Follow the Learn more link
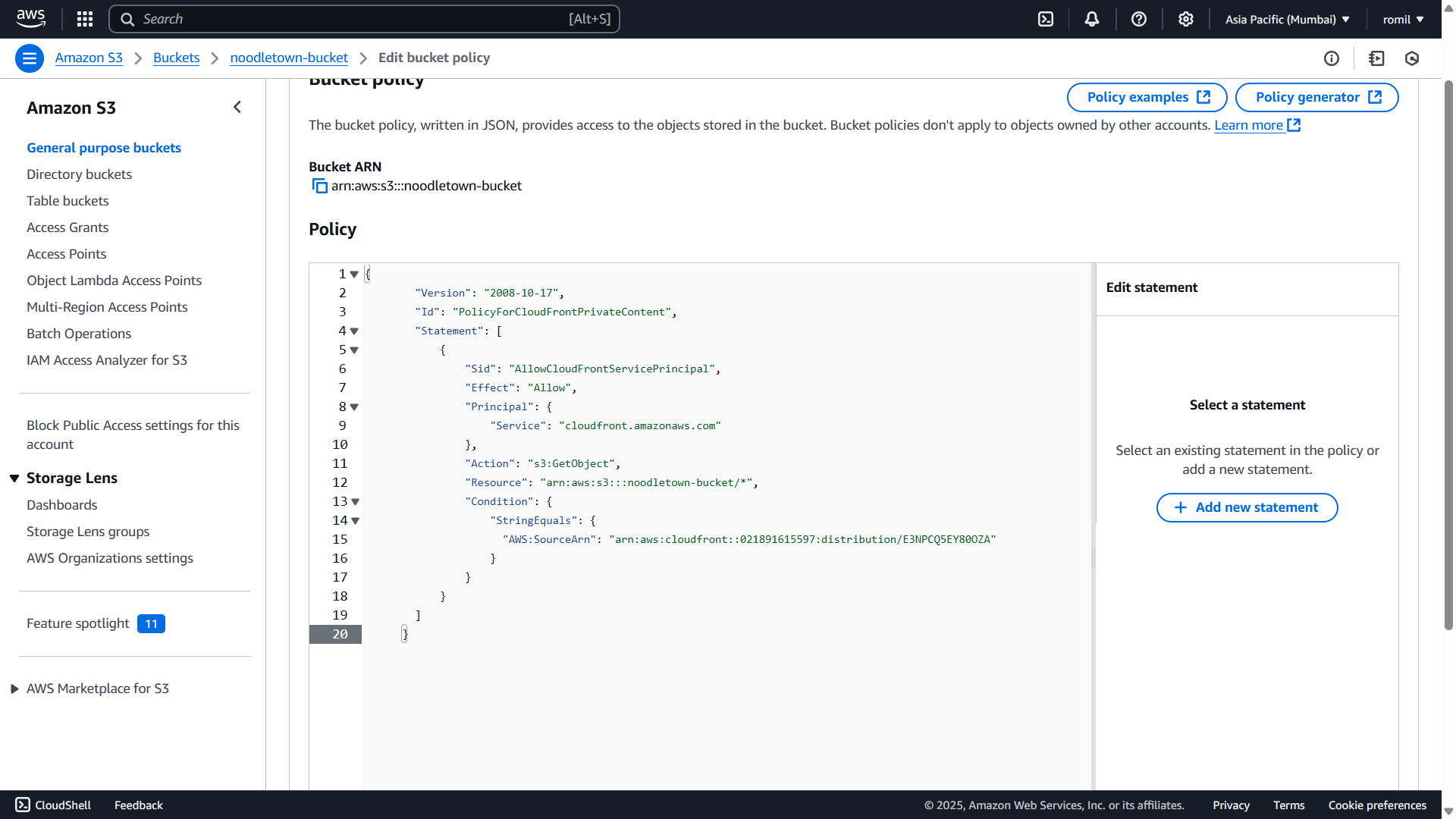The image size is (1456, 819). click(x=1257, y=125)
